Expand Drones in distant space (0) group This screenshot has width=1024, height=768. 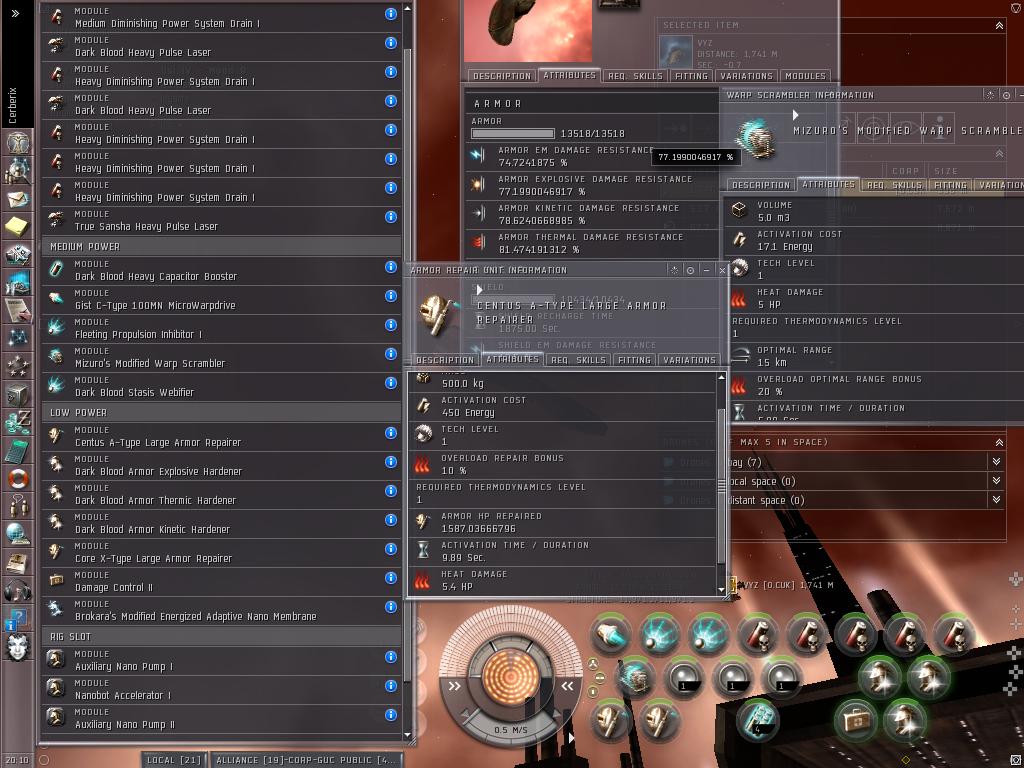tap(996, 500)
